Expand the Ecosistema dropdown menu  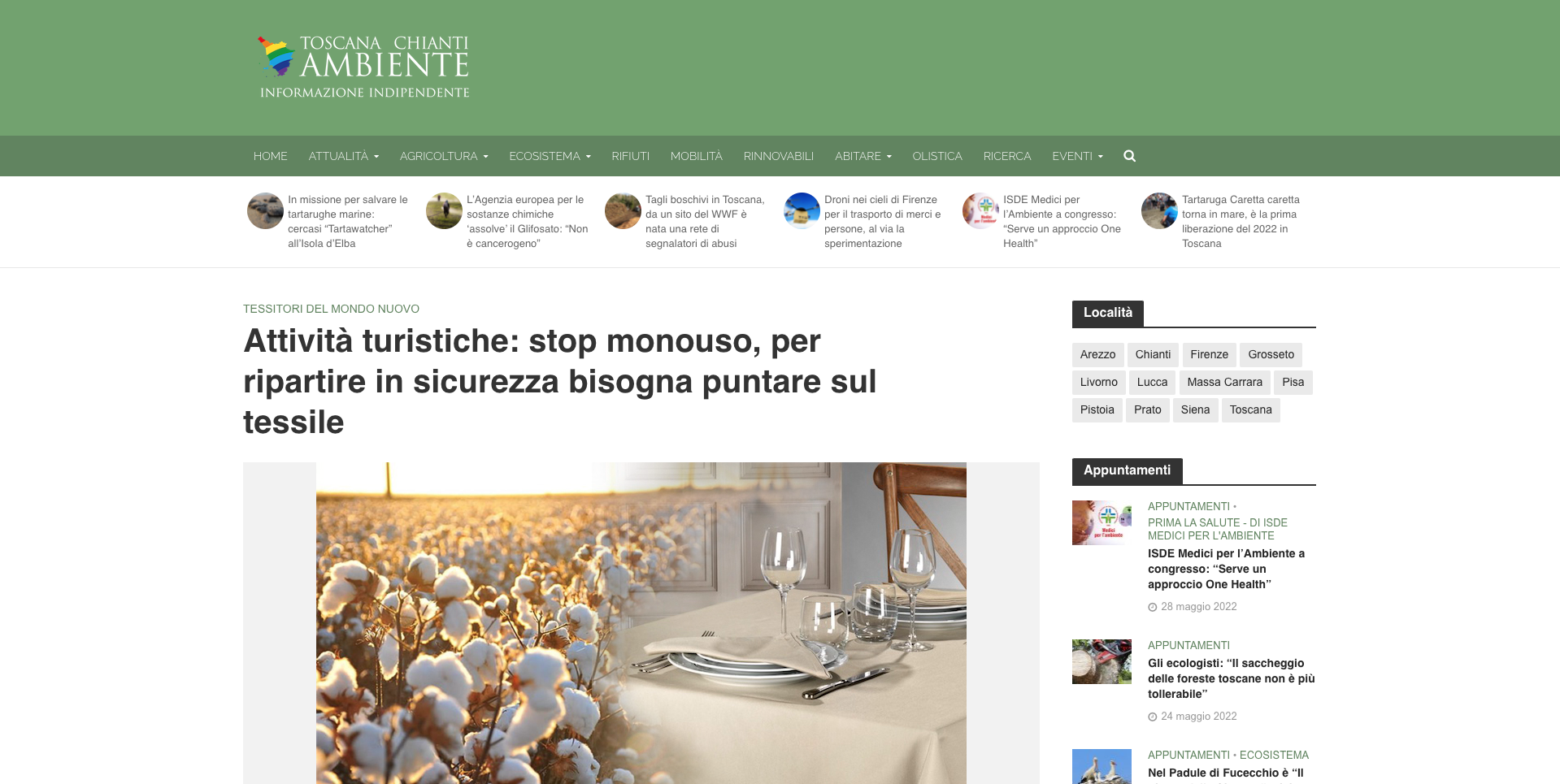click(550, 156)
